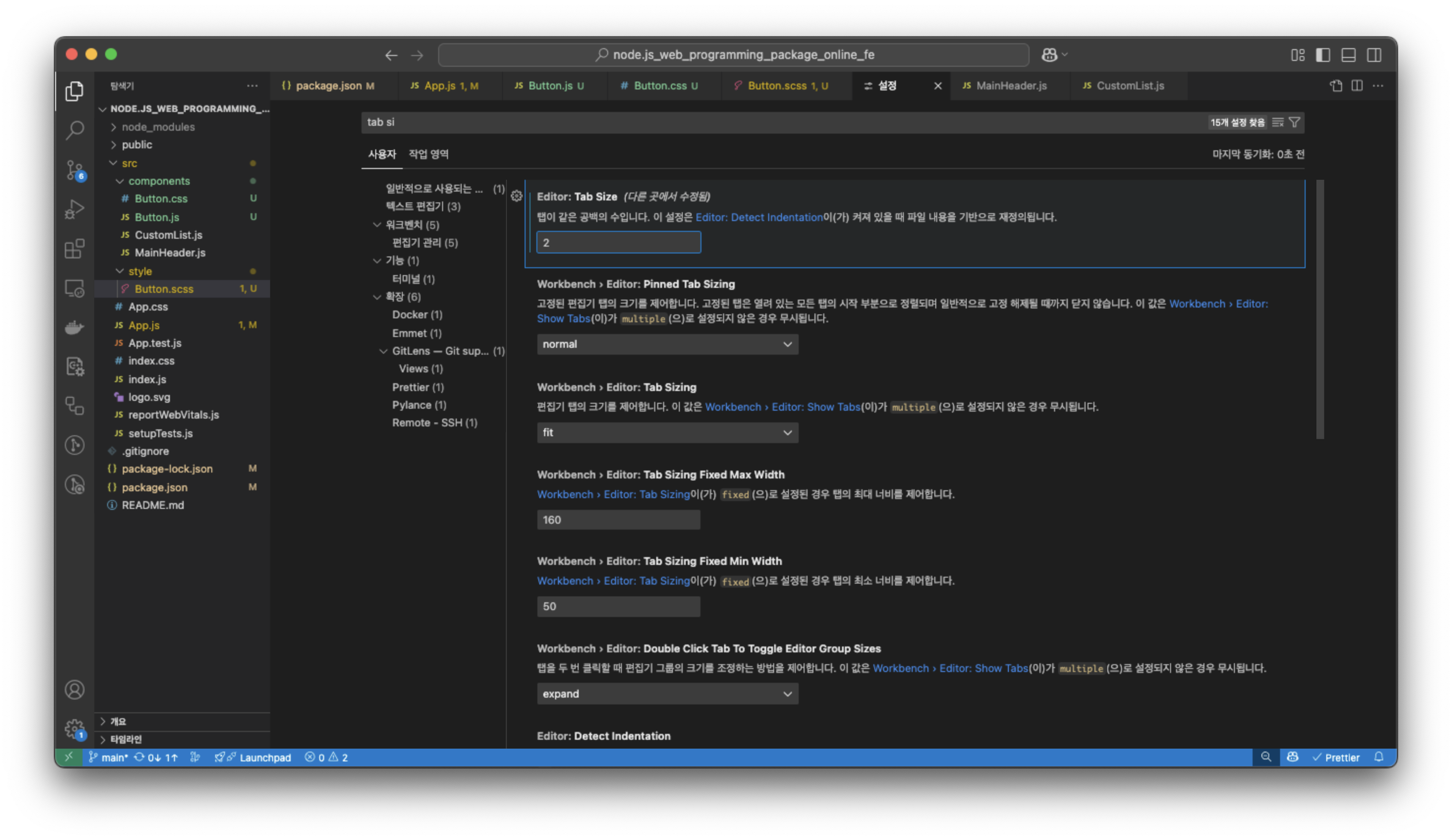Image resolution: width=1452 pixels, height=840 pixels.
Task: Expand the node_modules folder
Action: click(x=157, y=127)
